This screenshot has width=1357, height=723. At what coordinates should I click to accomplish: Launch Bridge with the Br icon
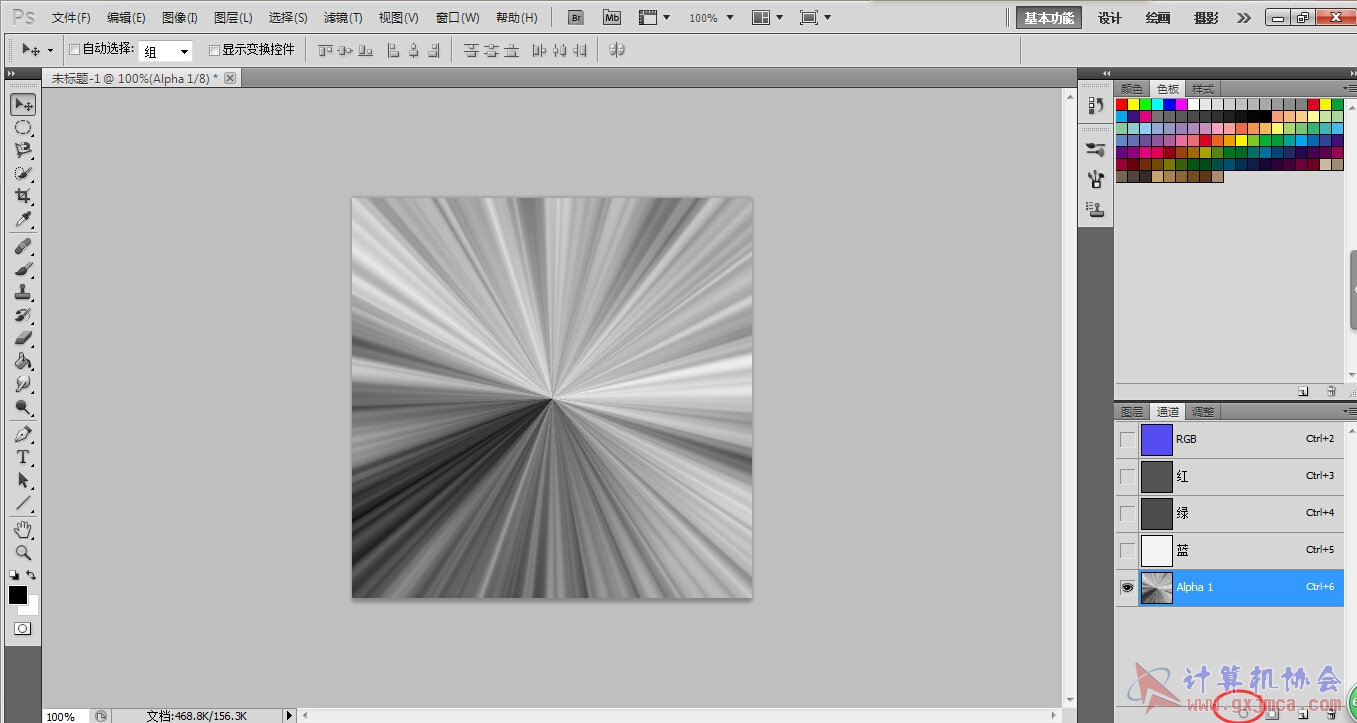(576, 18)
